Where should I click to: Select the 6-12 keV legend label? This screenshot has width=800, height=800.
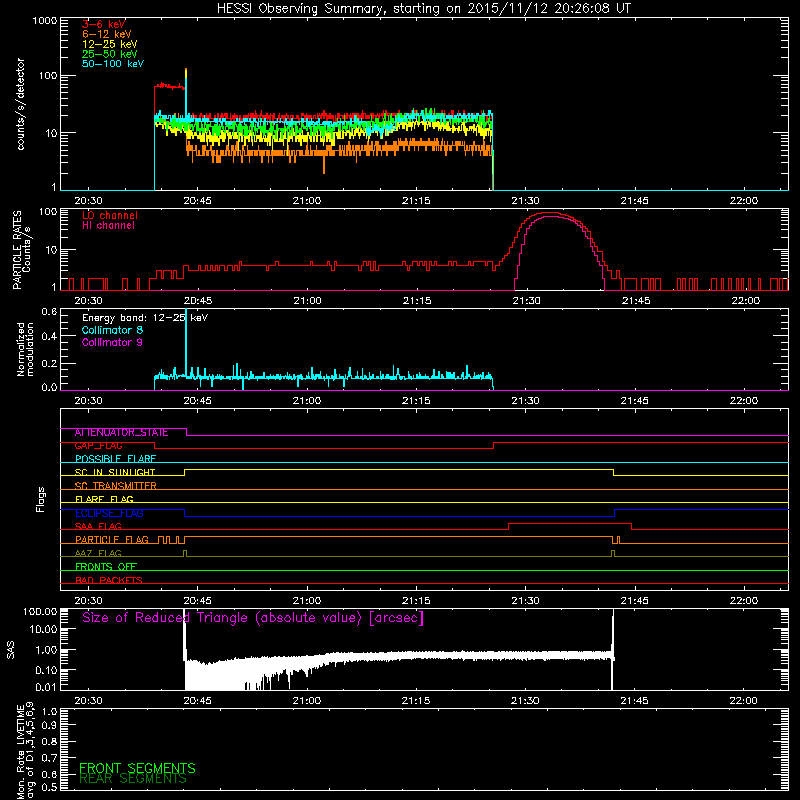107,34
